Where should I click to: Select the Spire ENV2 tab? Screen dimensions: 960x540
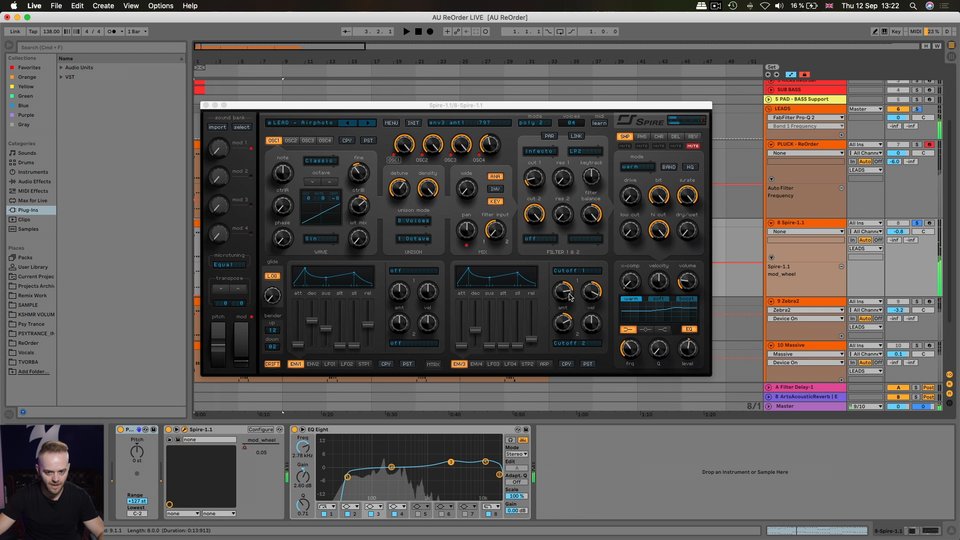(313, 364)
